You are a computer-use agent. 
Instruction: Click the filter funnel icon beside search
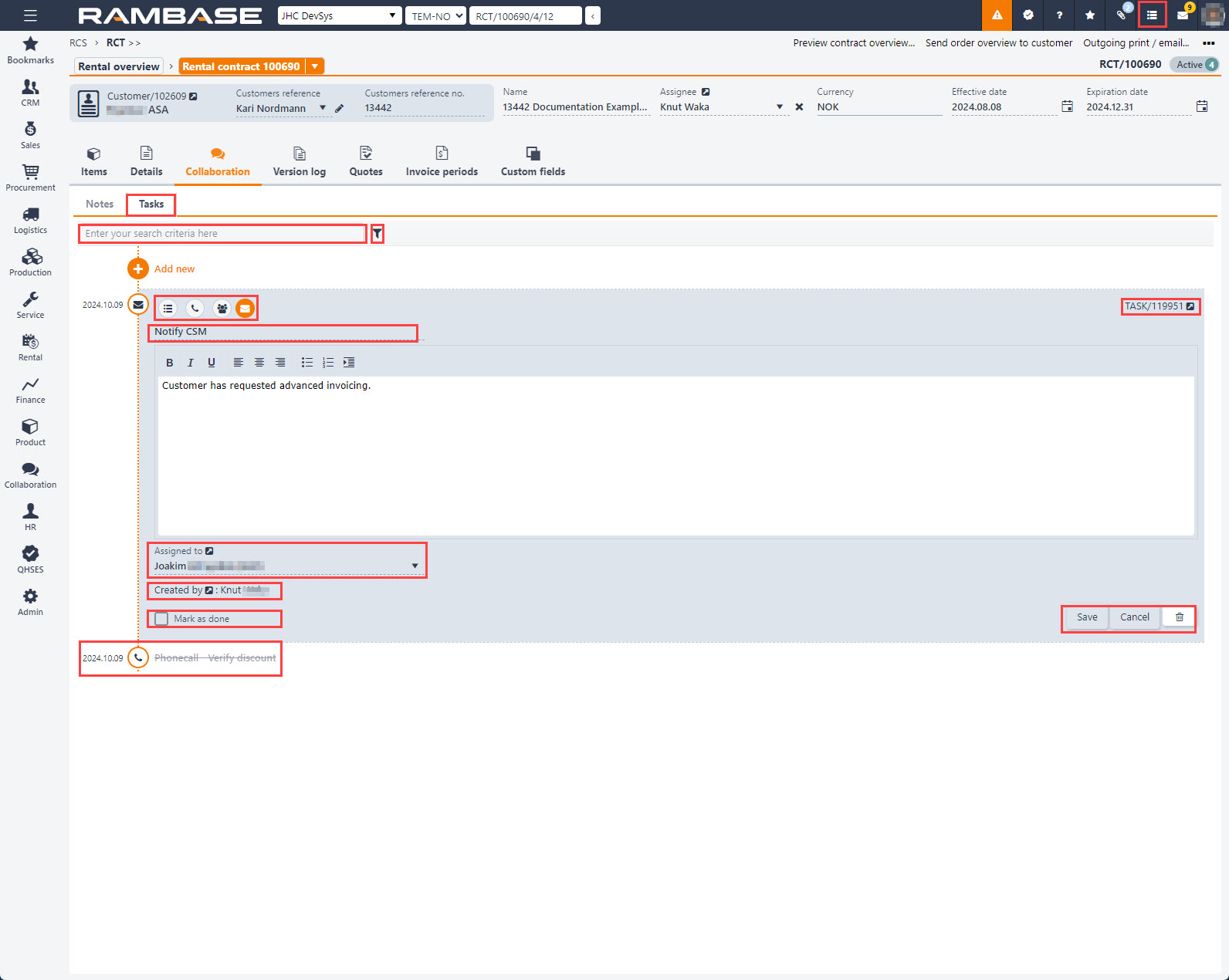point(378,234)
